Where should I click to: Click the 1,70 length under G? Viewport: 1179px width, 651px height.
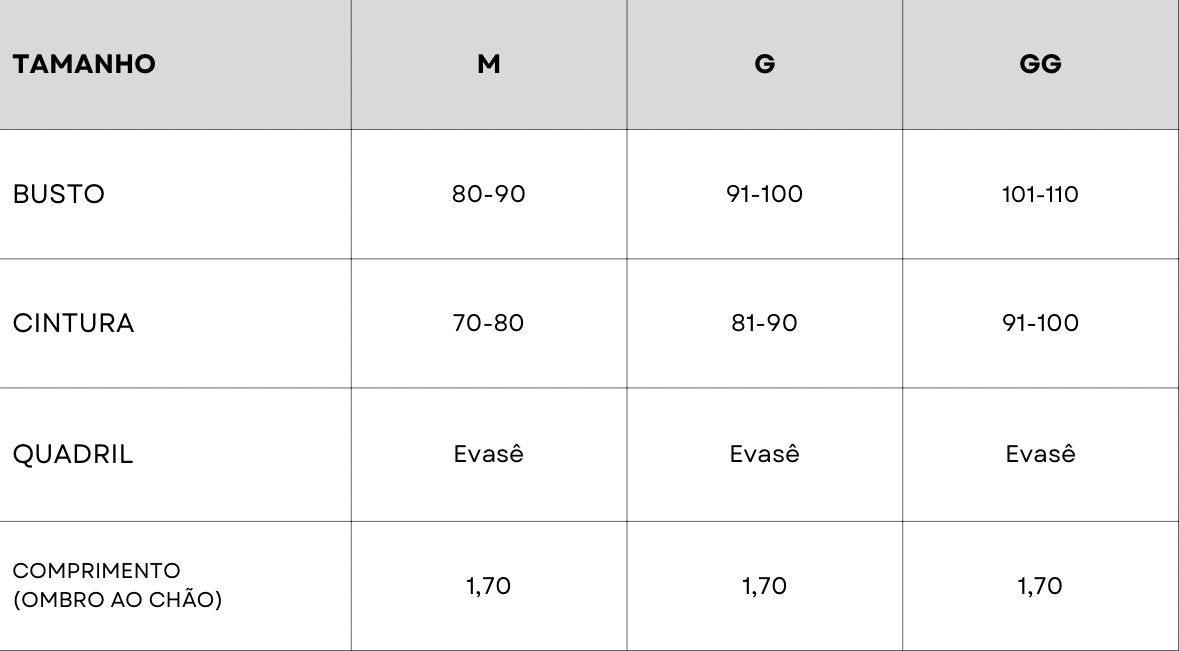(x=765, y=586)
